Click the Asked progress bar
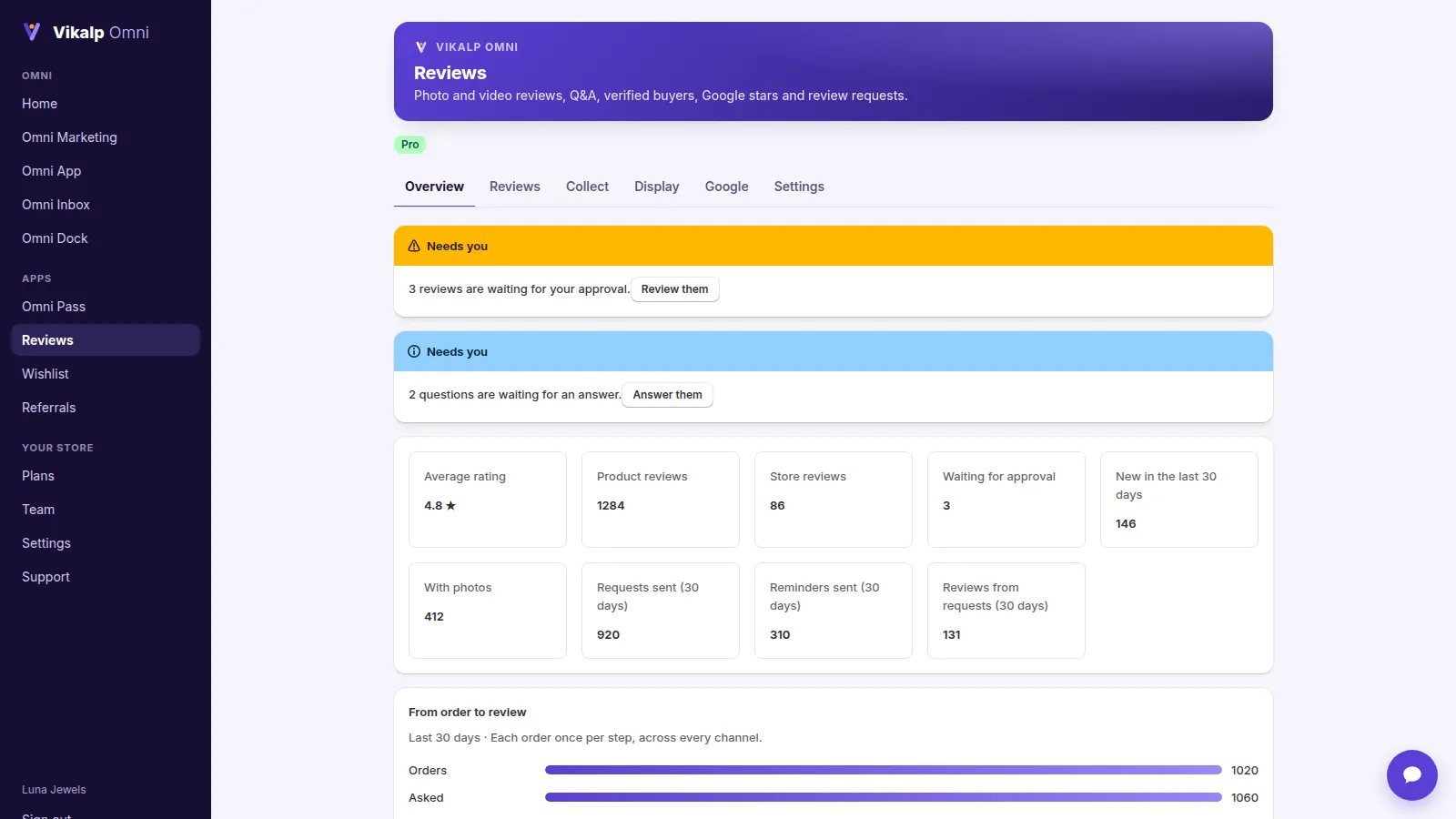The width and height of the screenshot is (1456, 819). 883,797
